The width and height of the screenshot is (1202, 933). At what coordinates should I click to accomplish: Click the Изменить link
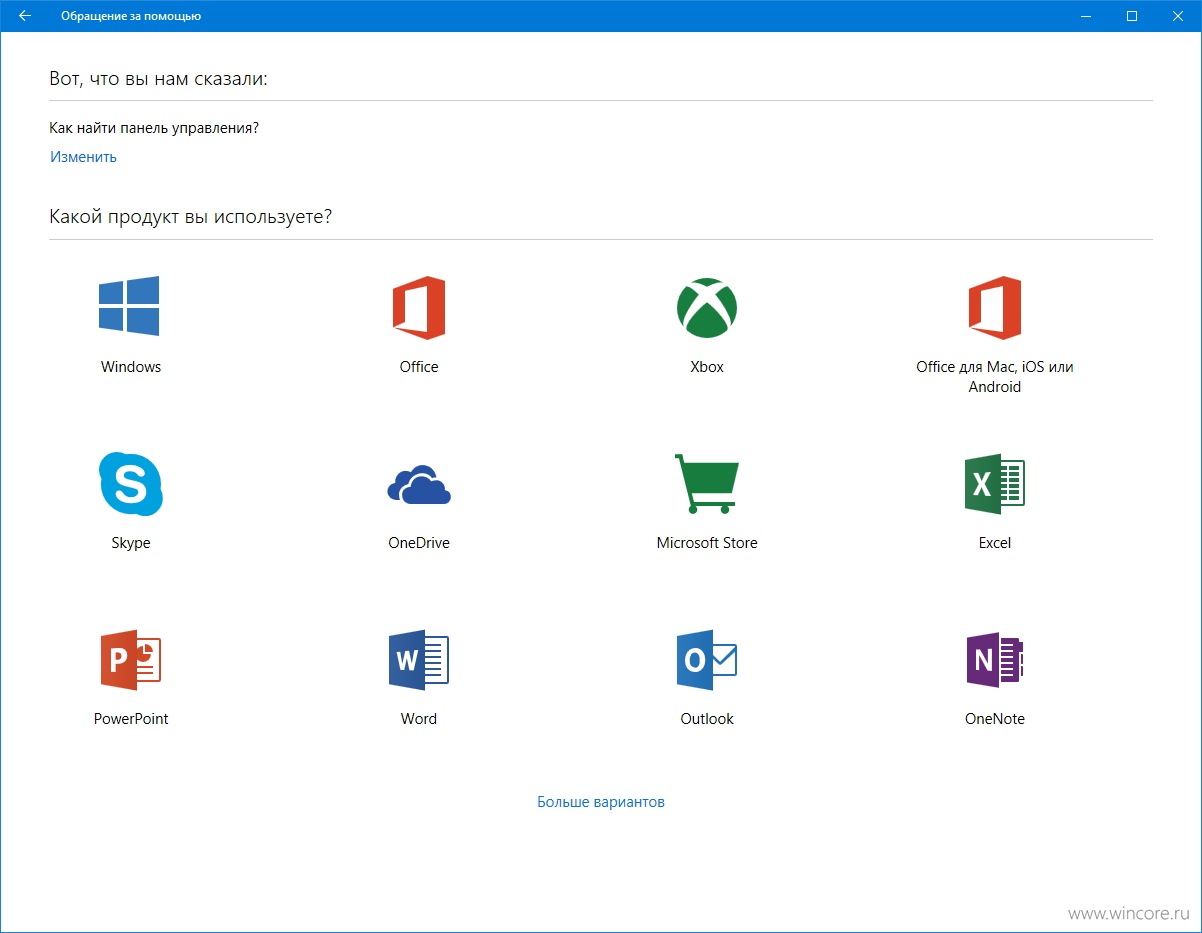[x=84, y=157]
